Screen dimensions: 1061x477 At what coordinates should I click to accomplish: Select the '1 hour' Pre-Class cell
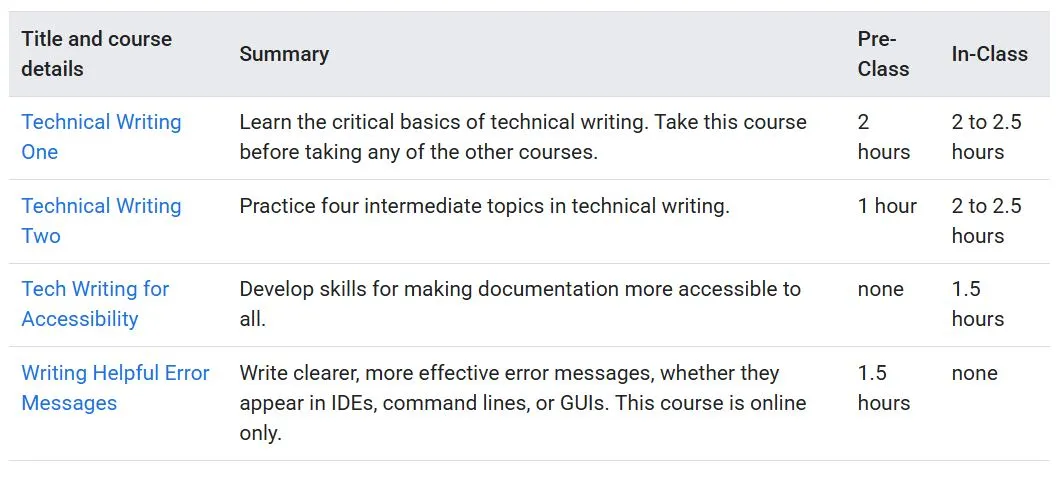point(887,206)
